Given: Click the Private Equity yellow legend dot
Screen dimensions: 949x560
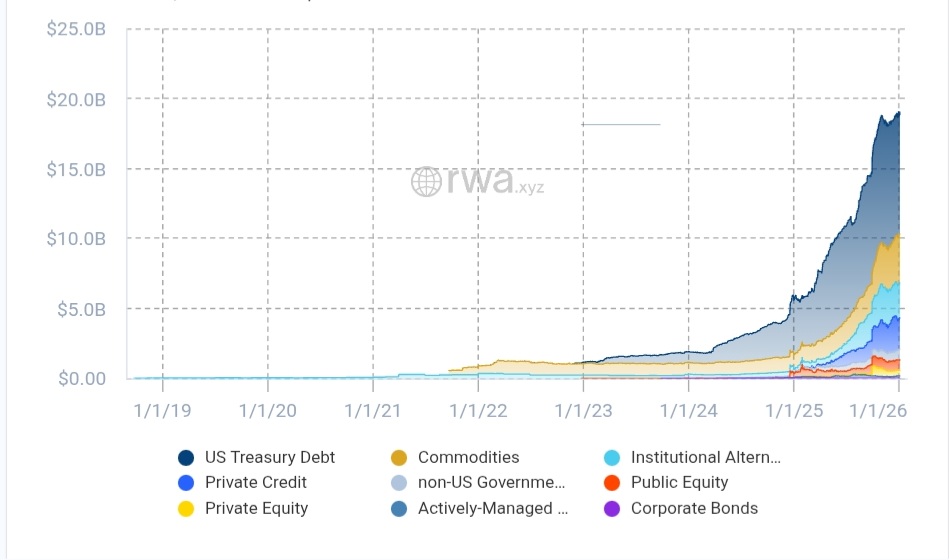Looking at the screenshot, I should (186, 508).
